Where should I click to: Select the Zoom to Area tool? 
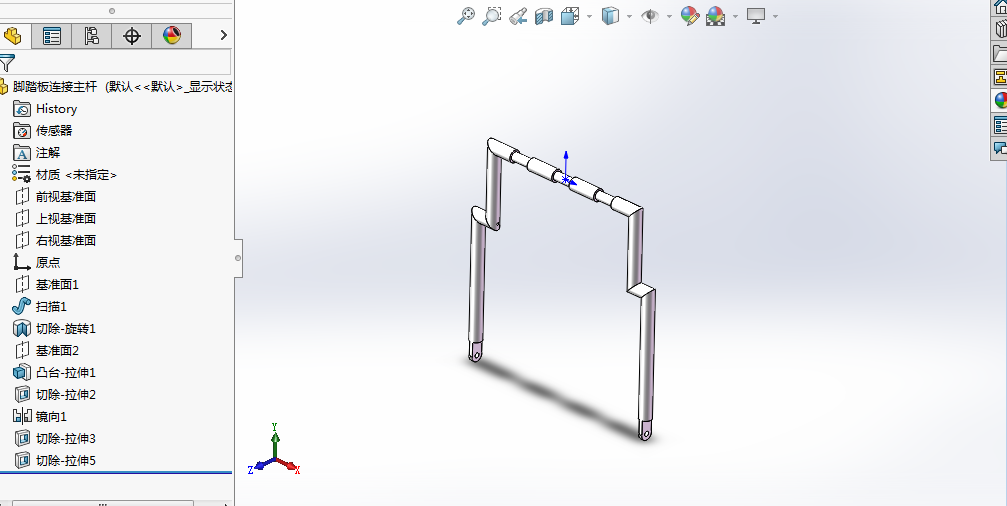point(492,16)
